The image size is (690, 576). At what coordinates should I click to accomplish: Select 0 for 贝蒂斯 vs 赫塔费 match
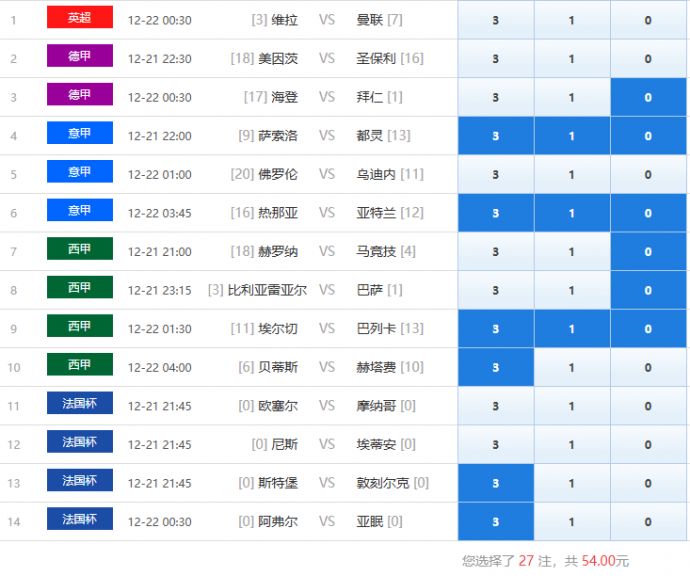click(648, 367)
